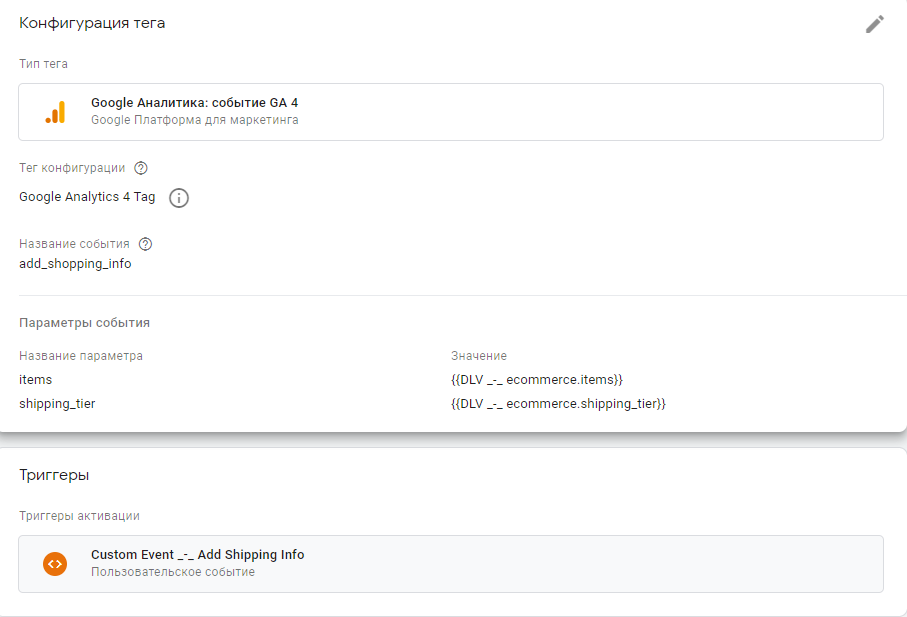Open the Google Аналитика: событие GA 4 tag type

coord(194,102)
